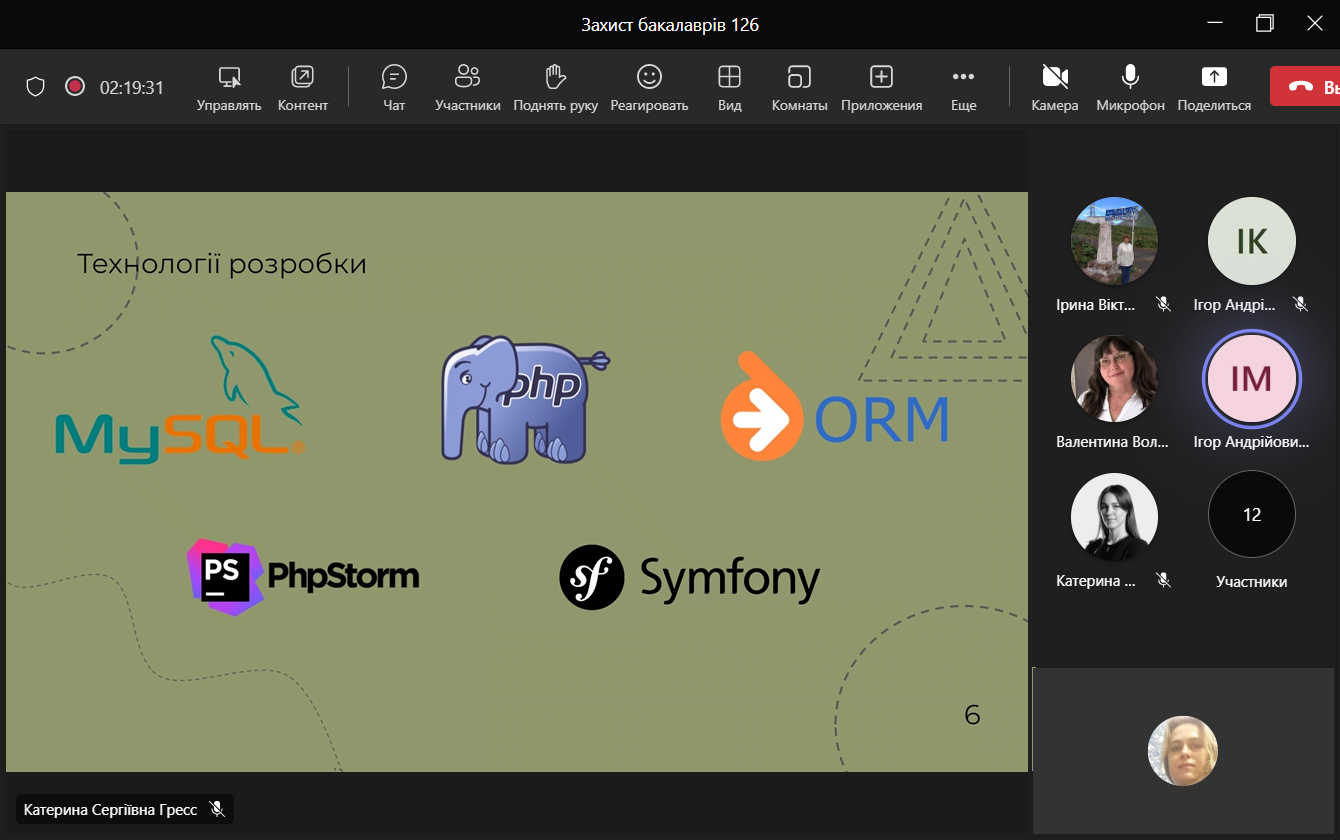Select the IK initials participant tile
This screenshot has width=1340, height=840.
[x=1251, y=241]
